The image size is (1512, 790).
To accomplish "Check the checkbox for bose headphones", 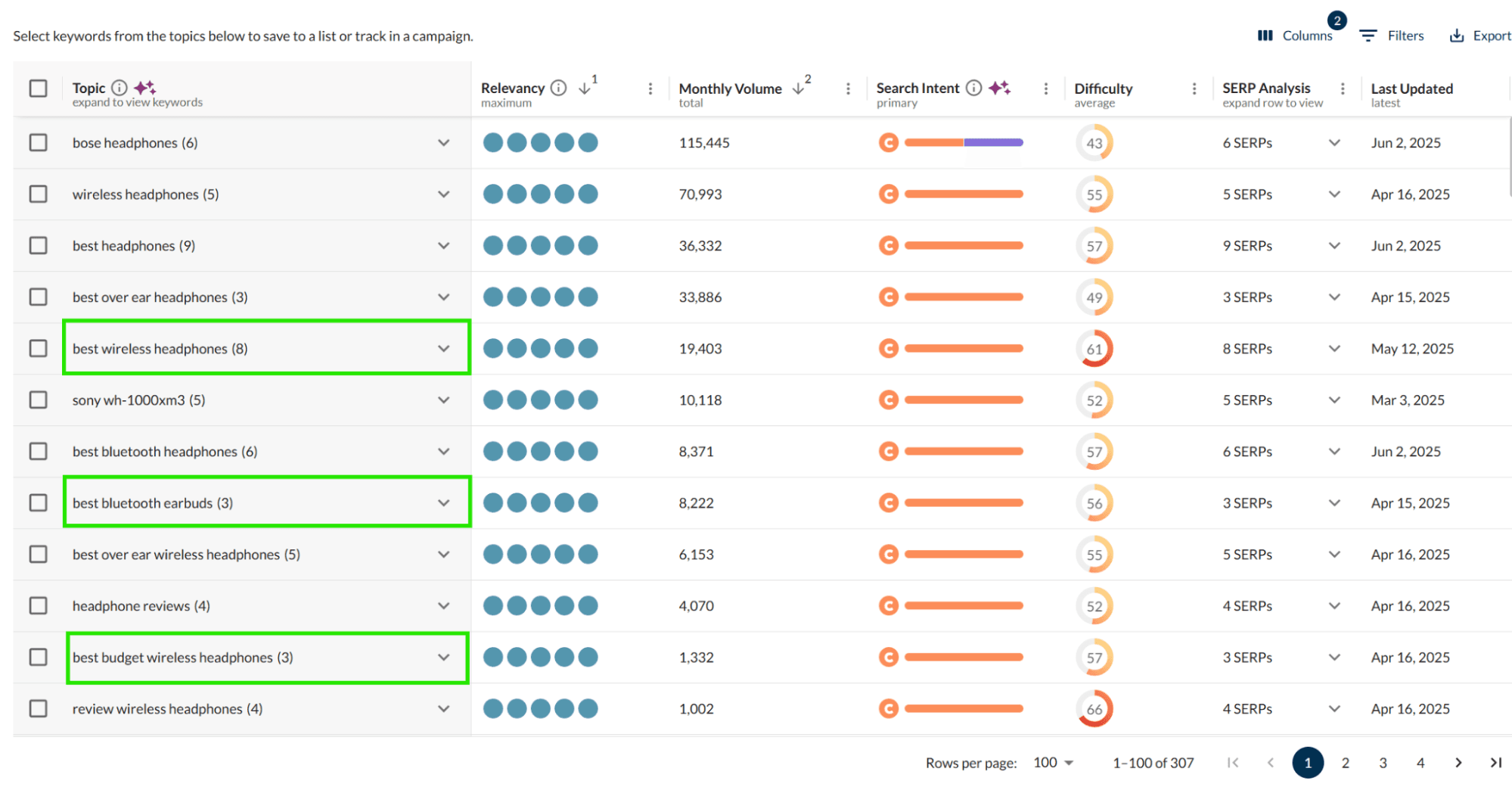I will [x=38, y=142].
